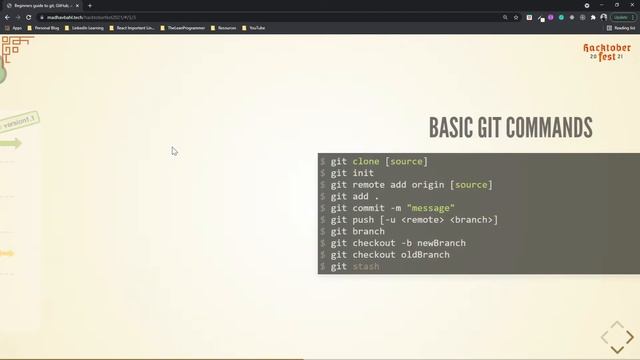Click the address bar URL field

pos(269,18)
